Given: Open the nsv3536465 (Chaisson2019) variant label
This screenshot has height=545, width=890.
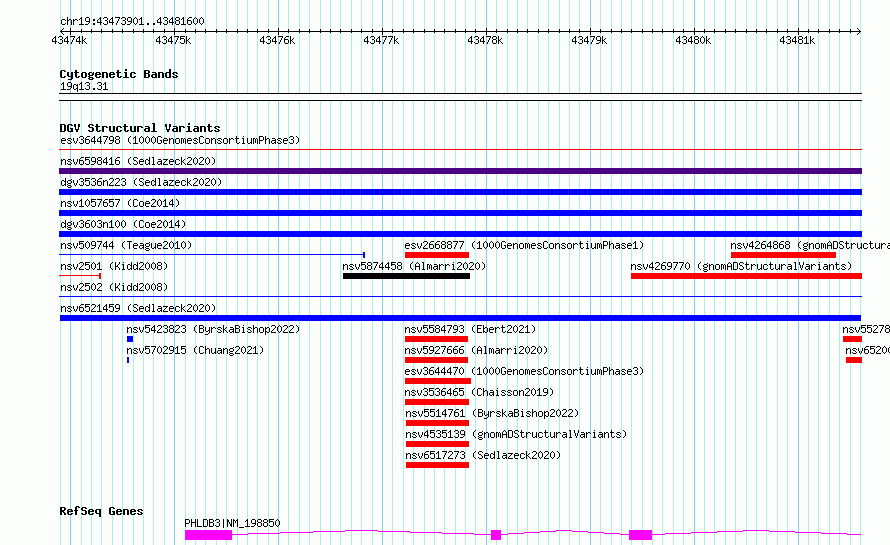Looking at the screenshot, I should pos(479,392).
